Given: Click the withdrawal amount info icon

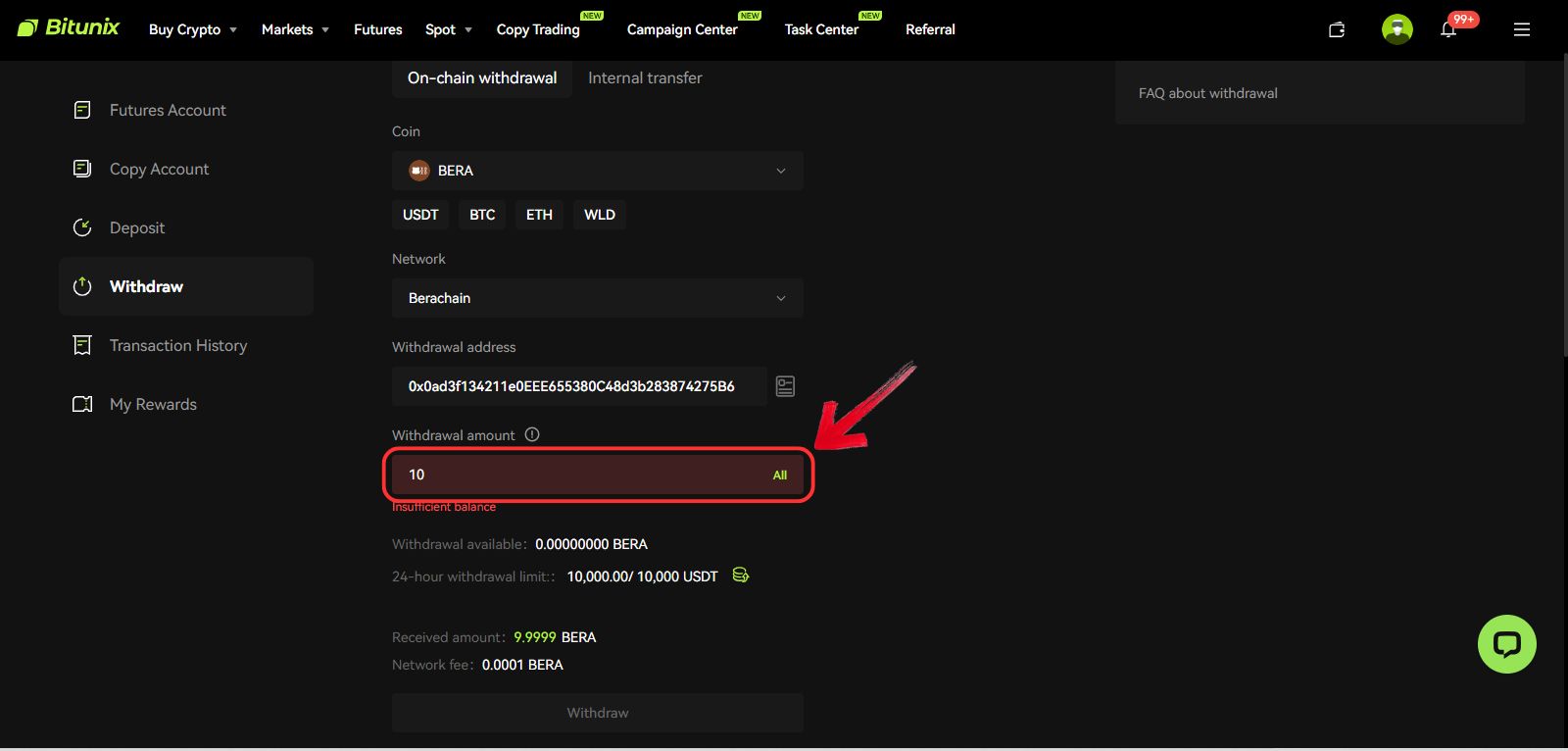Looking at the screenshot, I should pyautogui.click(x=532, y=434).
